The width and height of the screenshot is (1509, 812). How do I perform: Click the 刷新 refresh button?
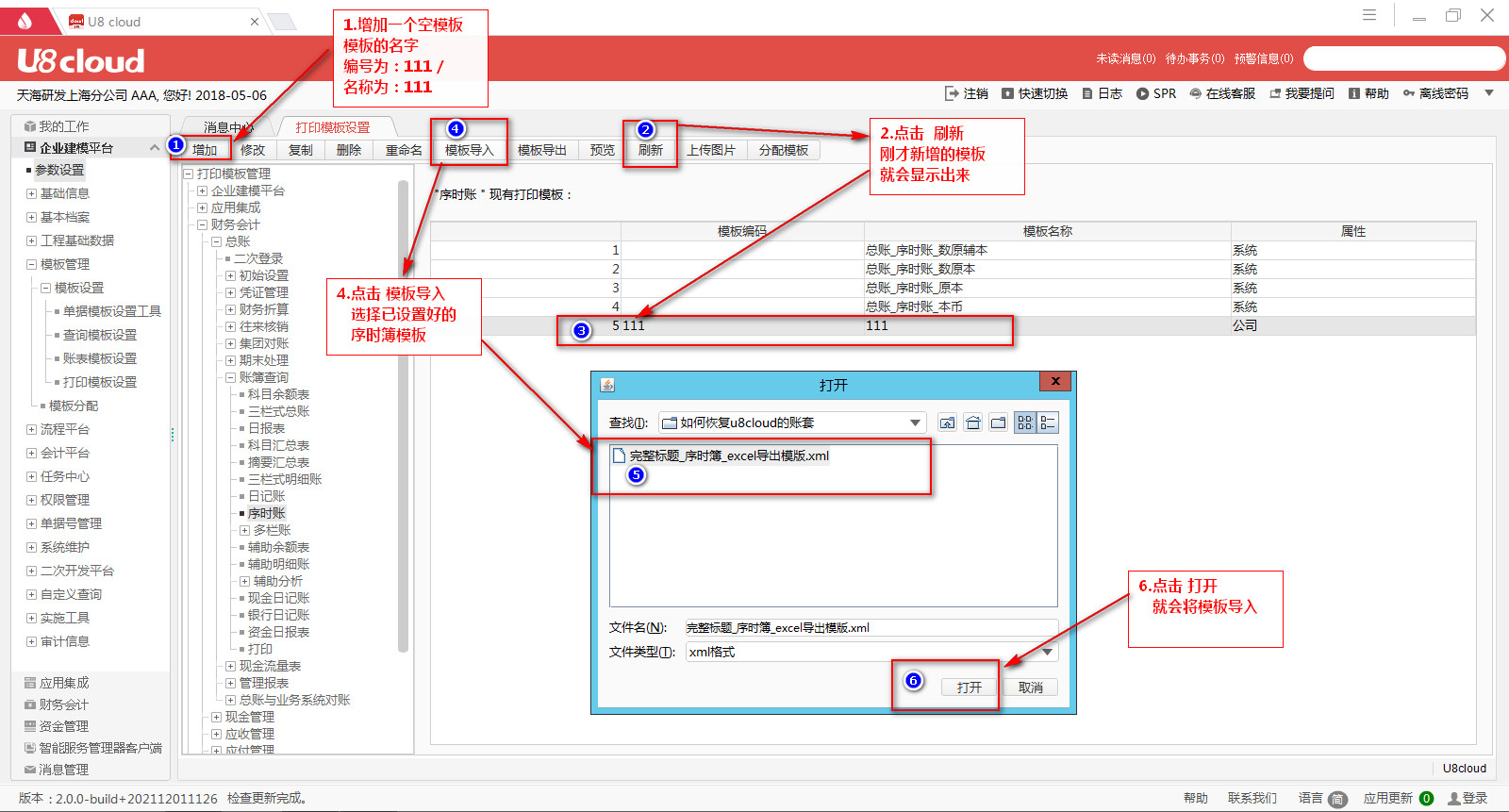tap(650, 150)
